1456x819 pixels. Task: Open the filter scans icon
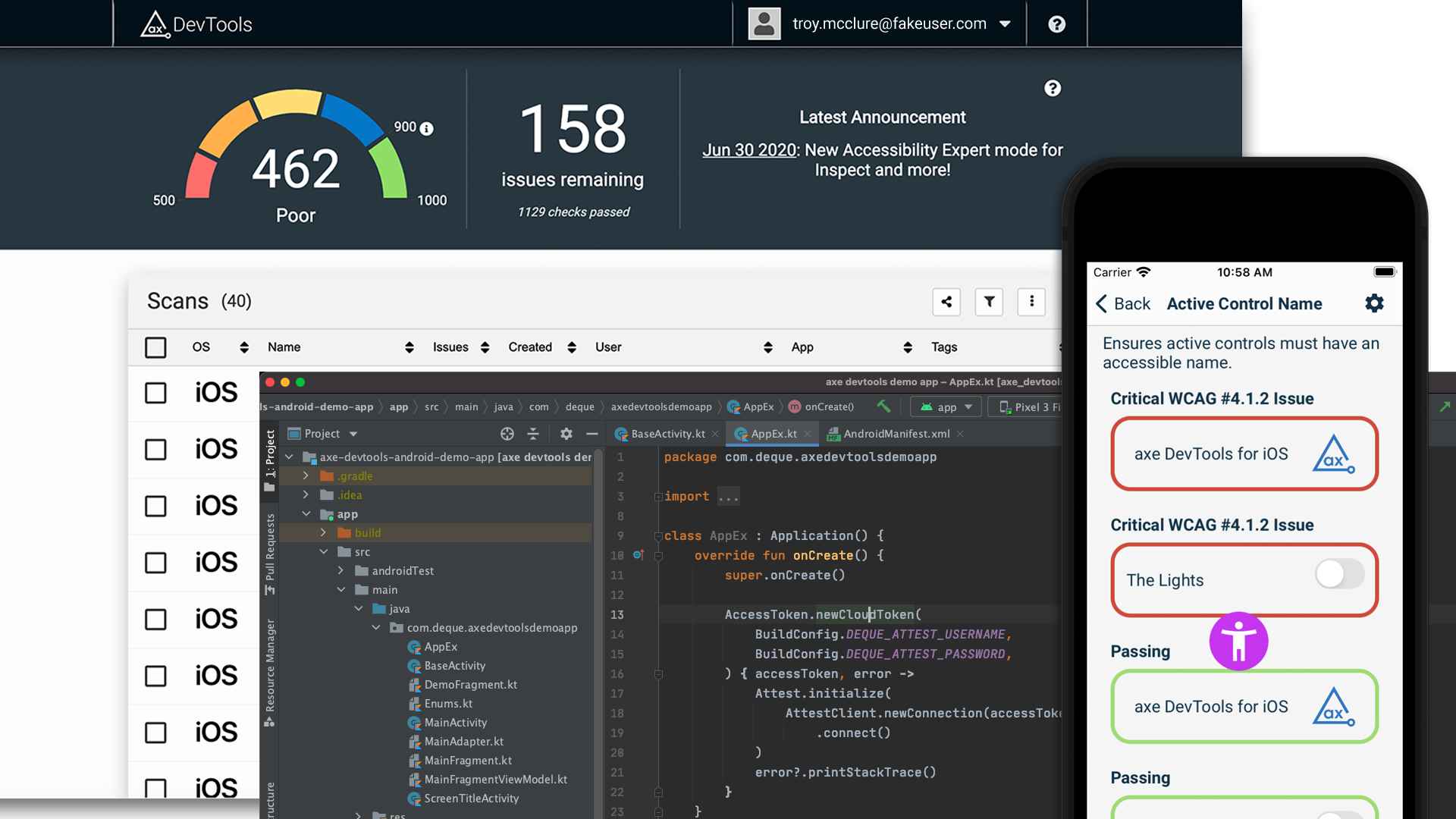989,302
